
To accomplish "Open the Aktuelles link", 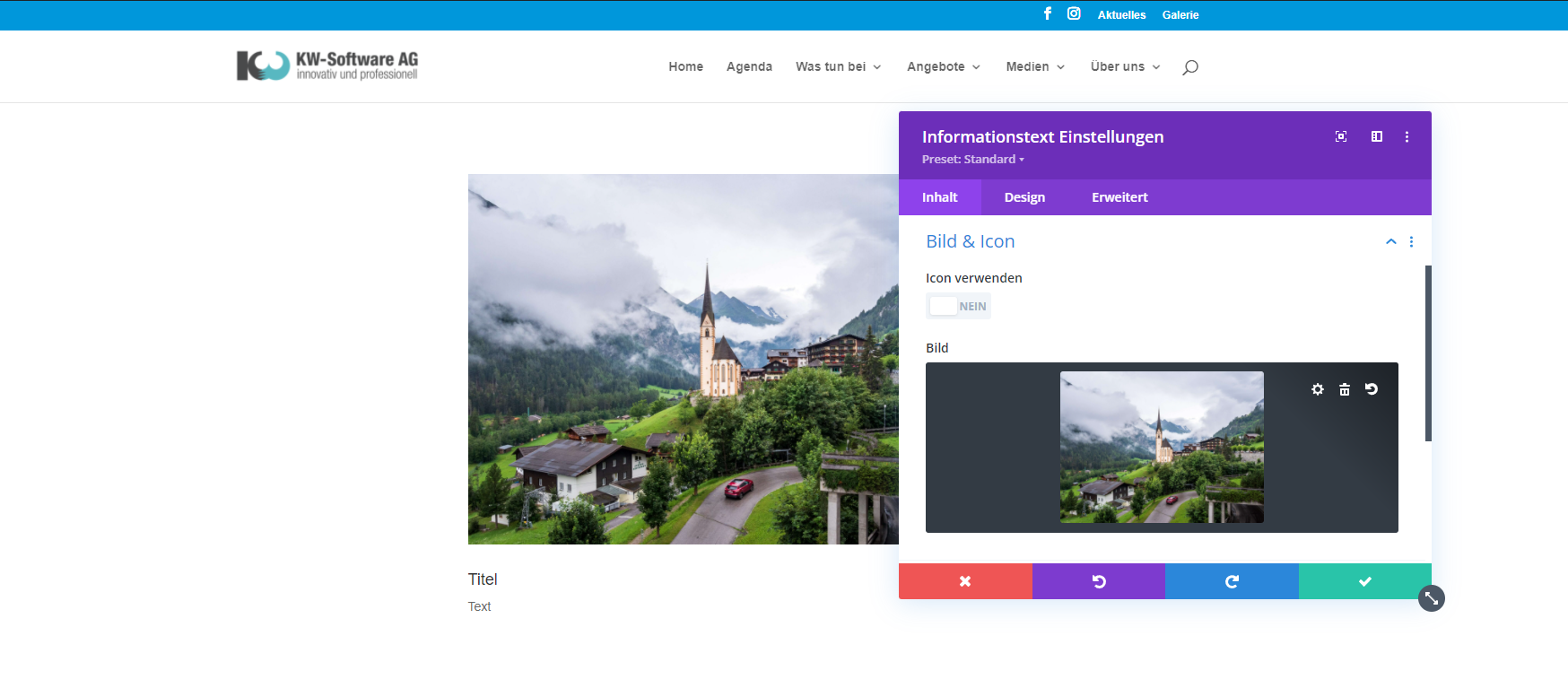I will [x=1121, y=15].
